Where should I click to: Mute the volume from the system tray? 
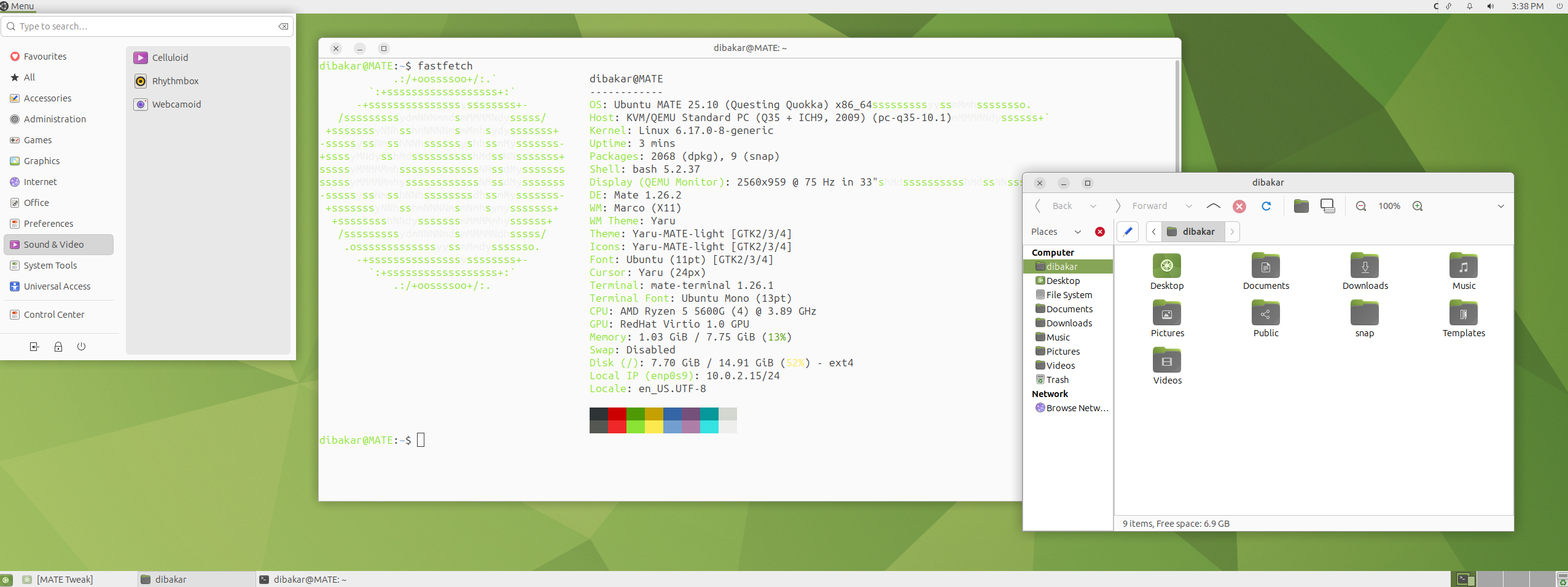click(1490, 6)
